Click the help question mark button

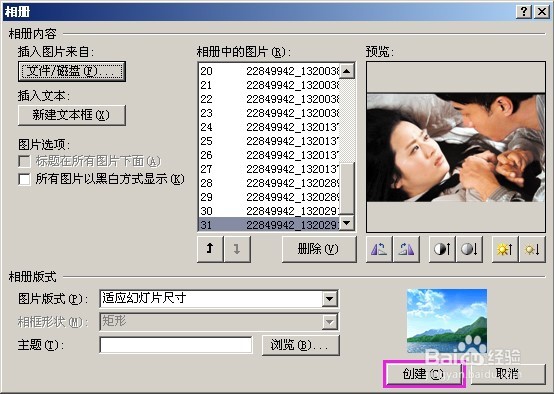[524, 12]
